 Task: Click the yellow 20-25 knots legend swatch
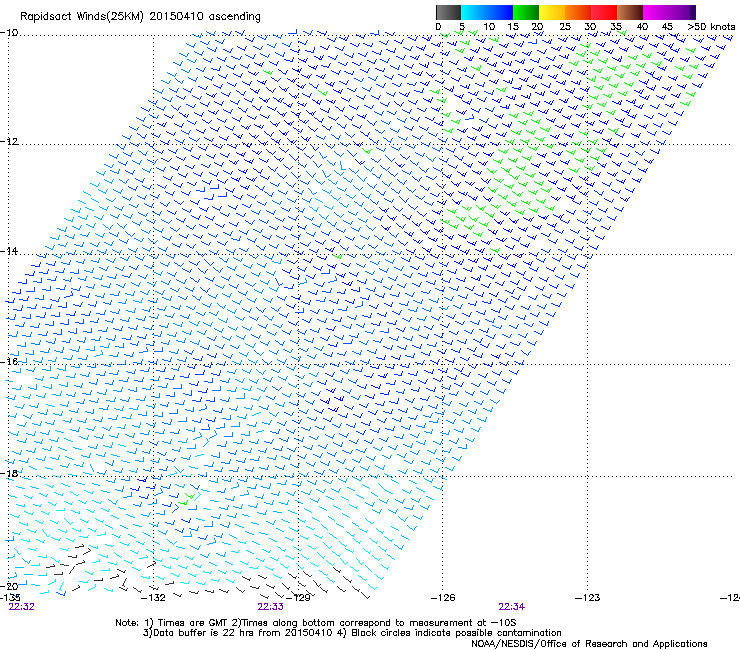(x=552, y=12)
